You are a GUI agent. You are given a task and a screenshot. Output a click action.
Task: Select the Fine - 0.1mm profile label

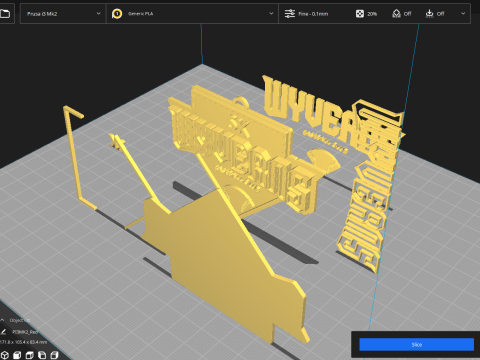tap(313, 14)
